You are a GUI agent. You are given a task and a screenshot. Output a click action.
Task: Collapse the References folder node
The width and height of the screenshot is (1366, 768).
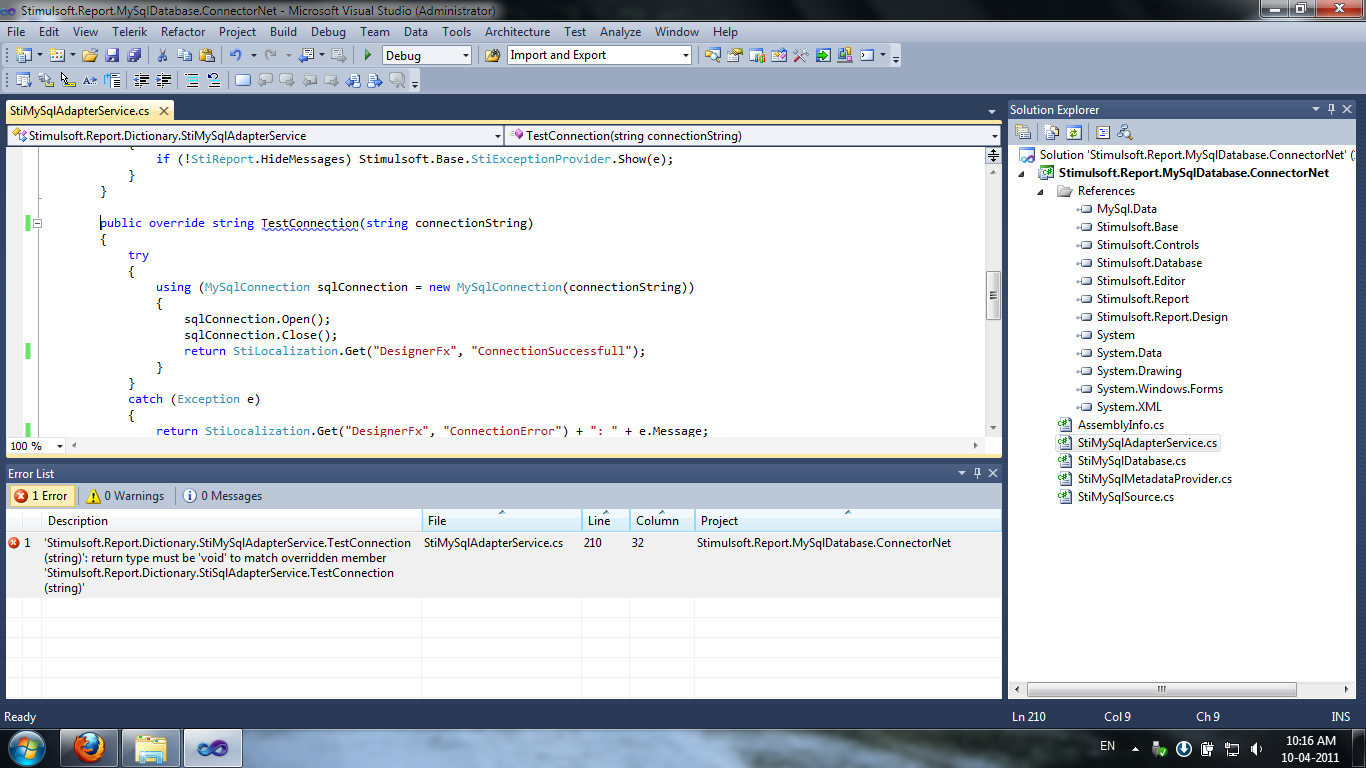tap(1041, 191)
